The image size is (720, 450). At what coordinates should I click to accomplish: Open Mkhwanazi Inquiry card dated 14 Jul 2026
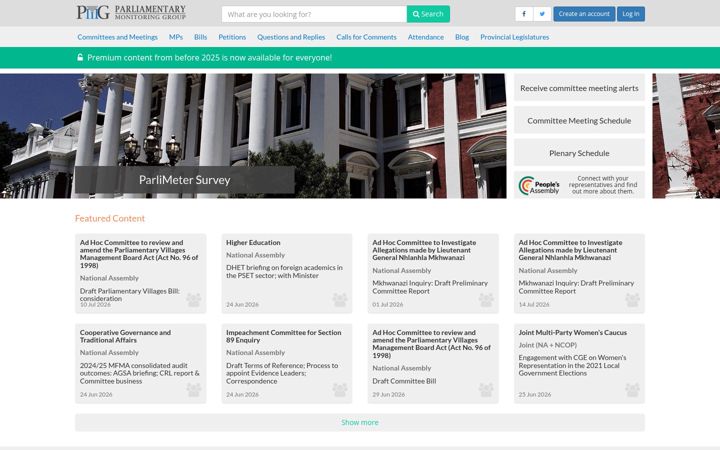point(579,274)
